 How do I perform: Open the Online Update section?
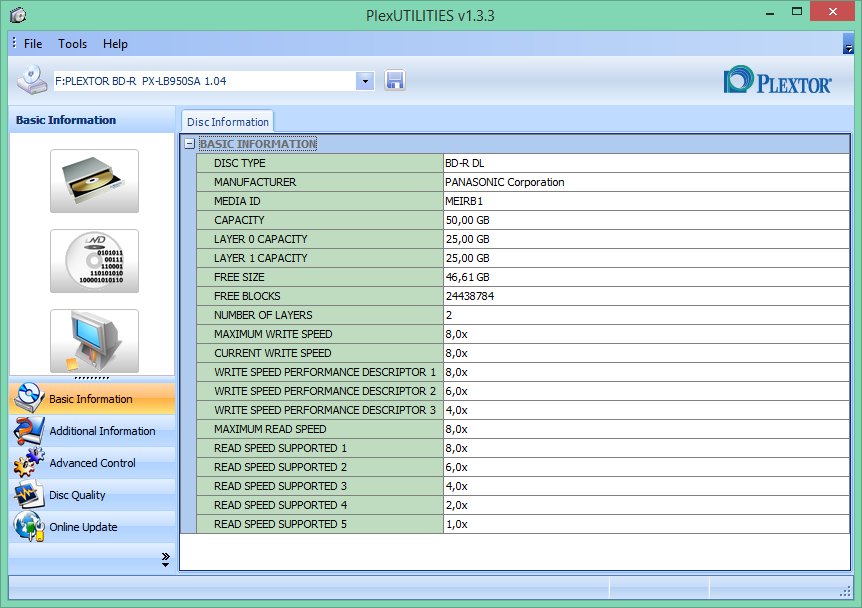coord(83,527)
